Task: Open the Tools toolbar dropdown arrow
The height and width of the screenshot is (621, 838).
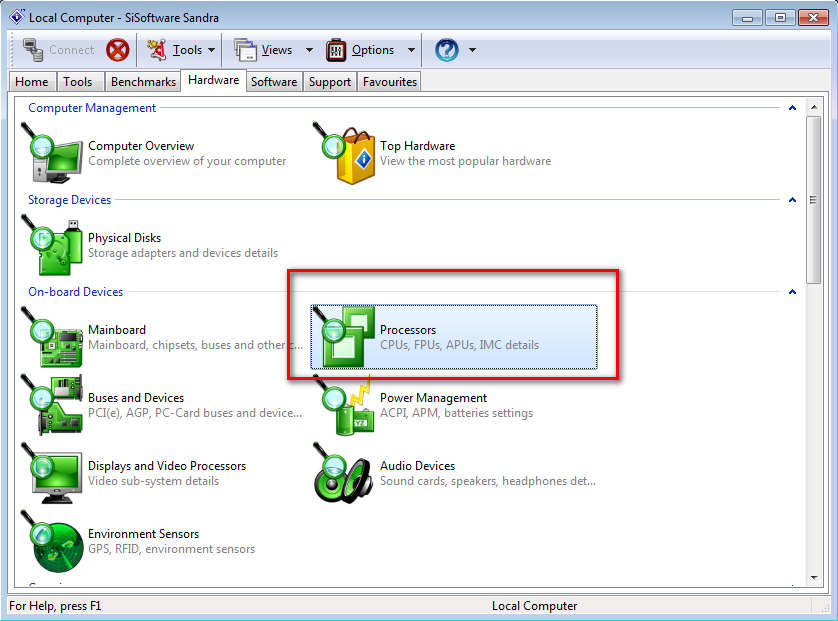Action: pos(212,50)
